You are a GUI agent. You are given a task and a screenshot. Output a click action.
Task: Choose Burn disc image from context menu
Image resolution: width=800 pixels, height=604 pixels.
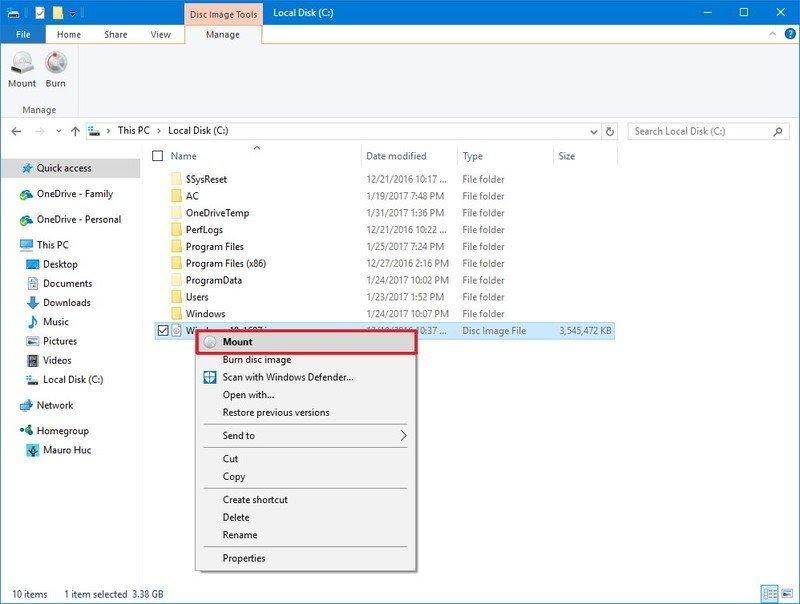(x=257, y=360)
